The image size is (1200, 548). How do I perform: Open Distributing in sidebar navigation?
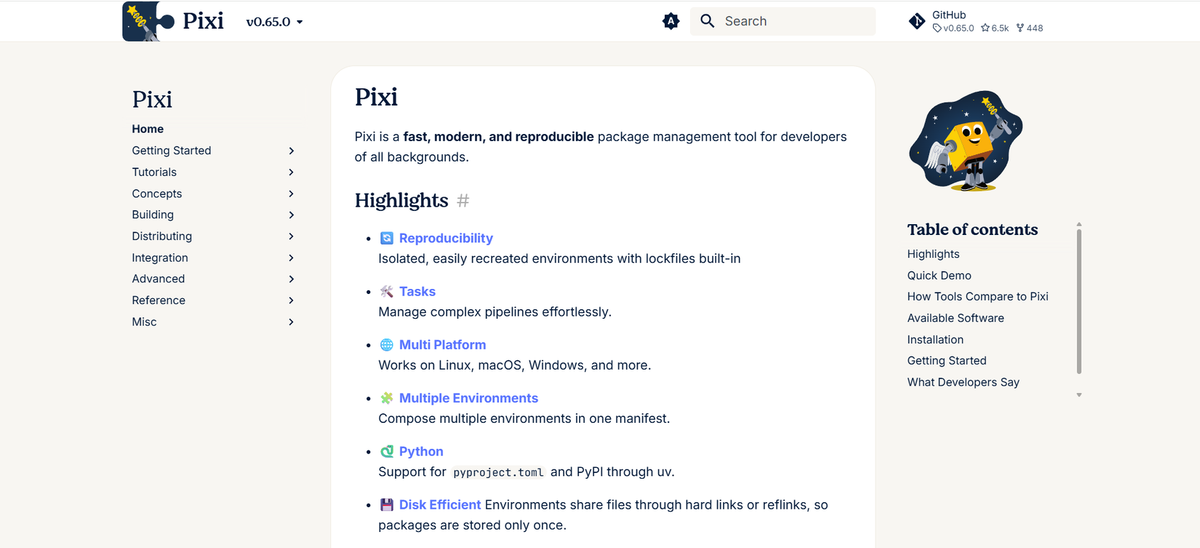[x=162, y=236]
